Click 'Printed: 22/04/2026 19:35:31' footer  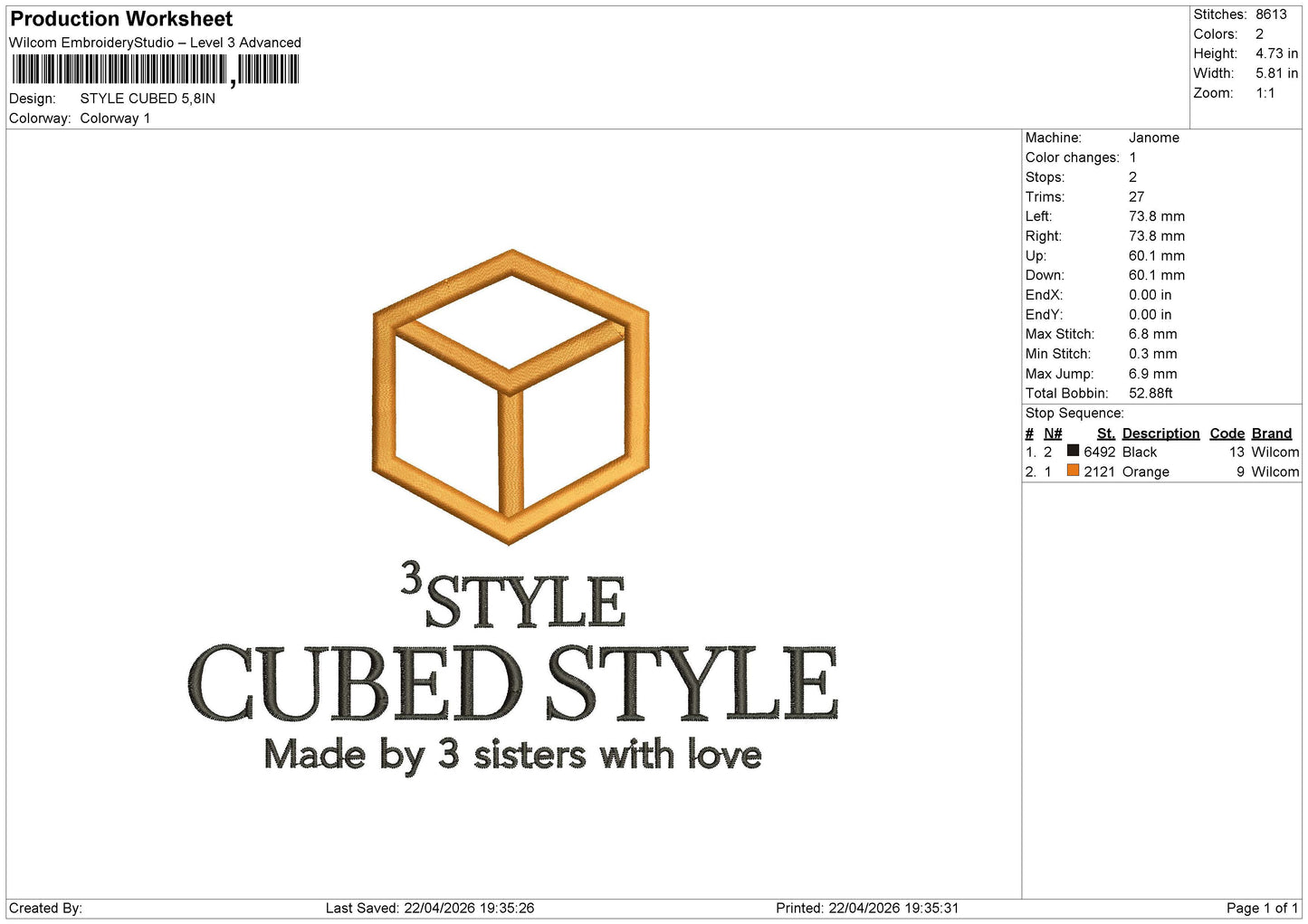[x=867, y=909]
